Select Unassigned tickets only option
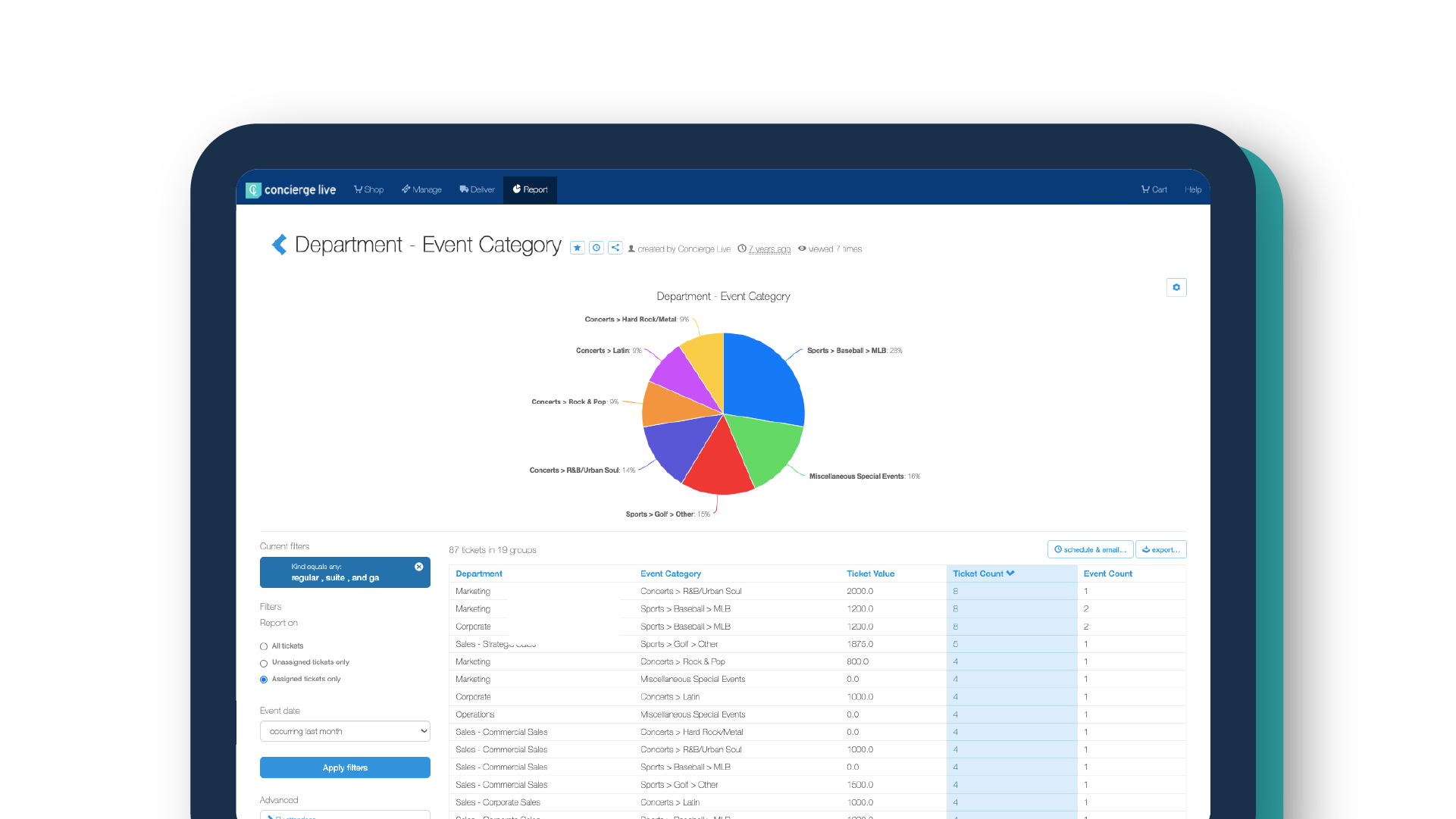 pyautogui.click(x=264, y=663)
